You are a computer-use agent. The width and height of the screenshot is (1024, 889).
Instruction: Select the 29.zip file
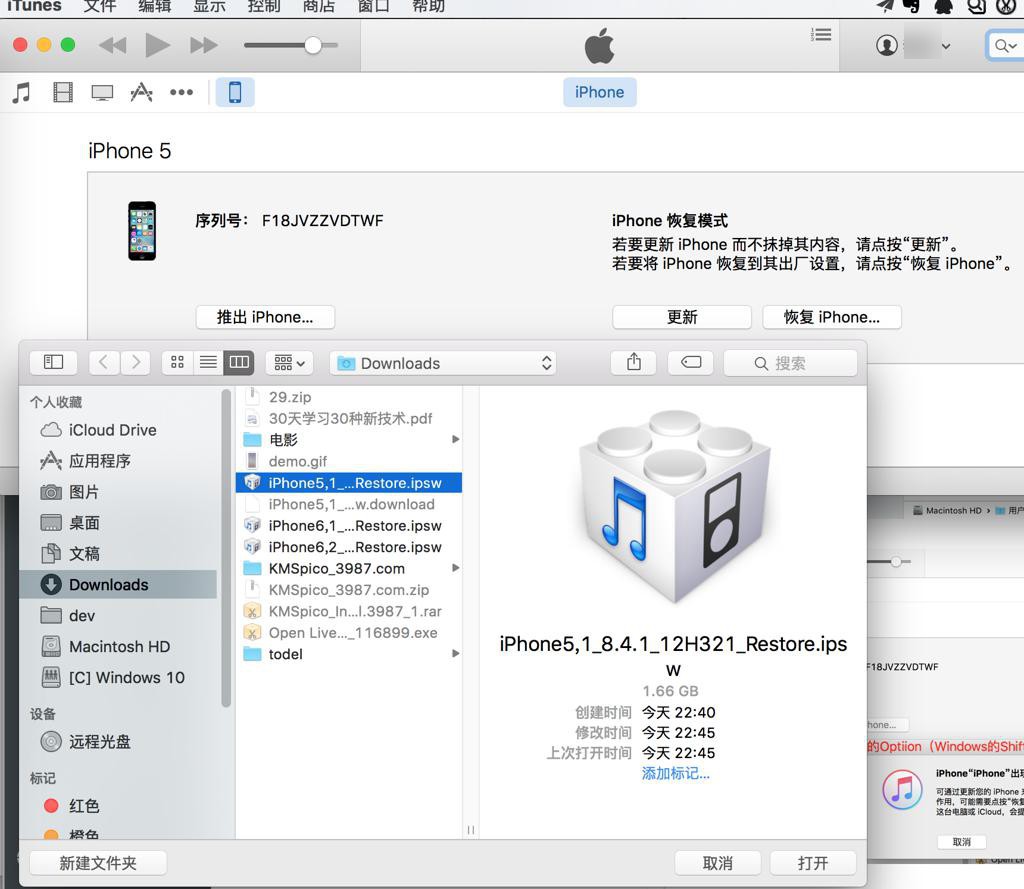pyautogui.click(x=349, y=396)
